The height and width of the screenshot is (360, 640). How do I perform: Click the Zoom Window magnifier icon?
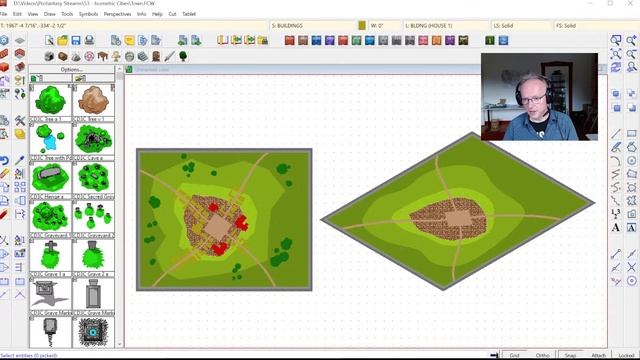[x=616, y=40]
